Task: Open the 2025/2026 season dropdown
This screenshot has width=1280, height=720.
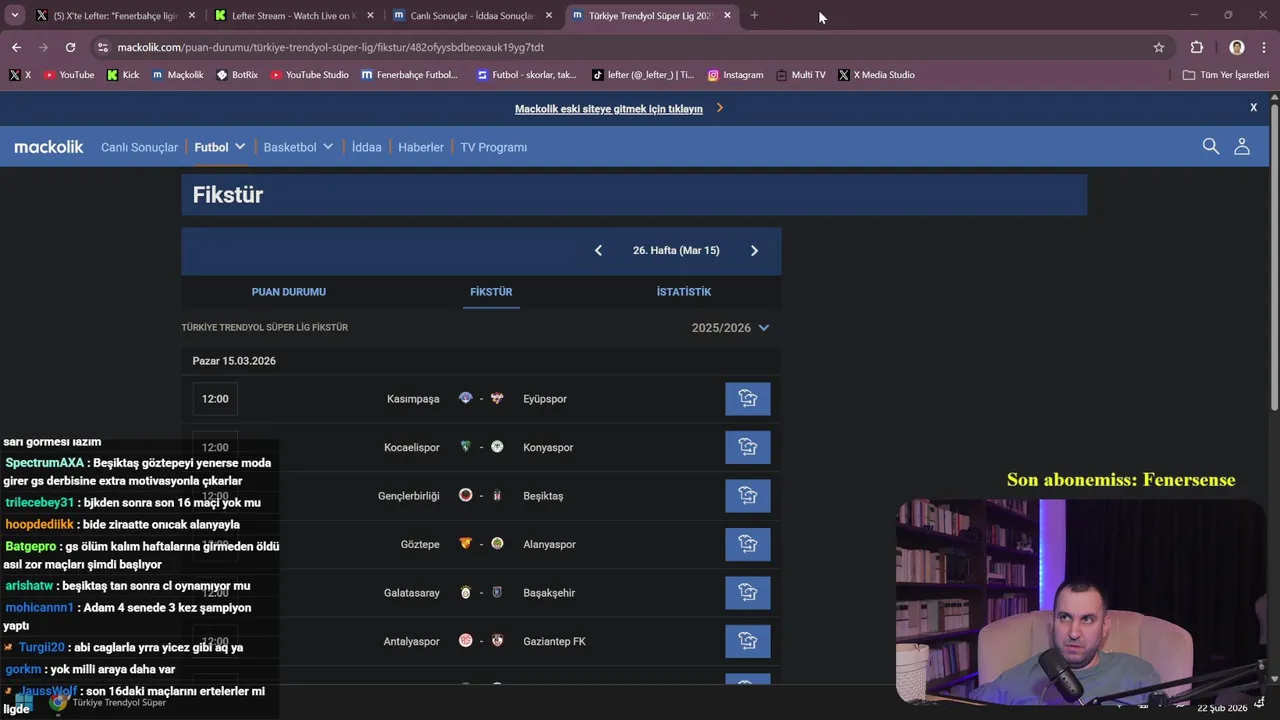Action: coord(730,328)
